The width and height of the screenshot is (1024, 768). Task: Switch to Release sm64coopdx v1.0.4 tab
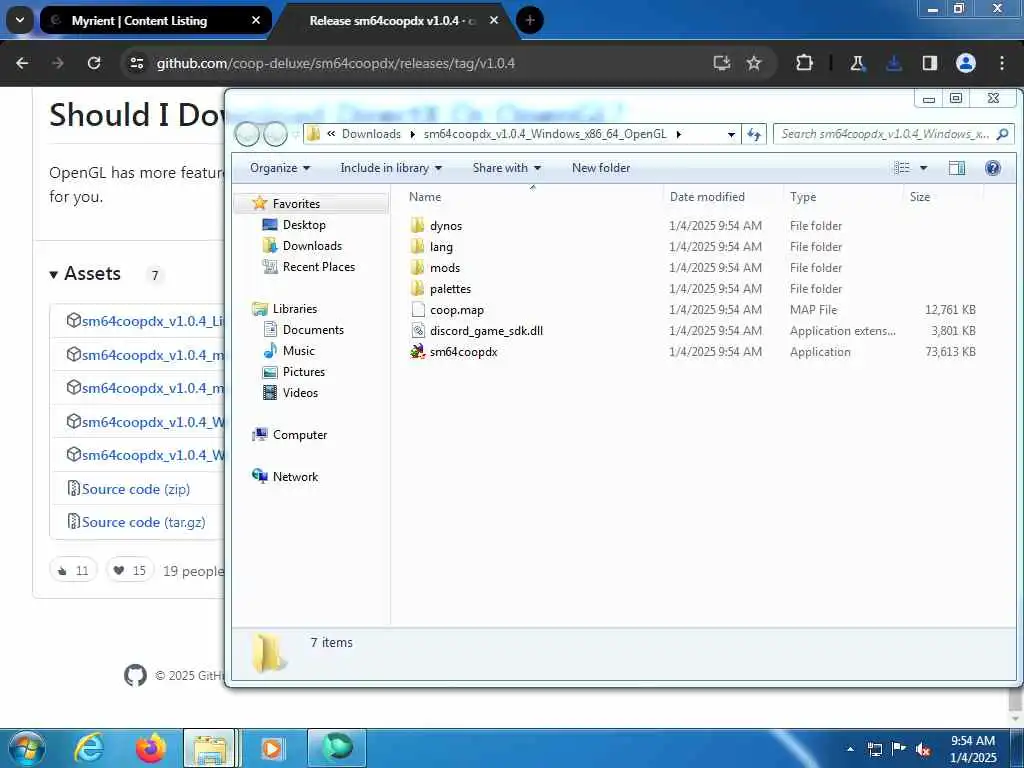point(392,20)
